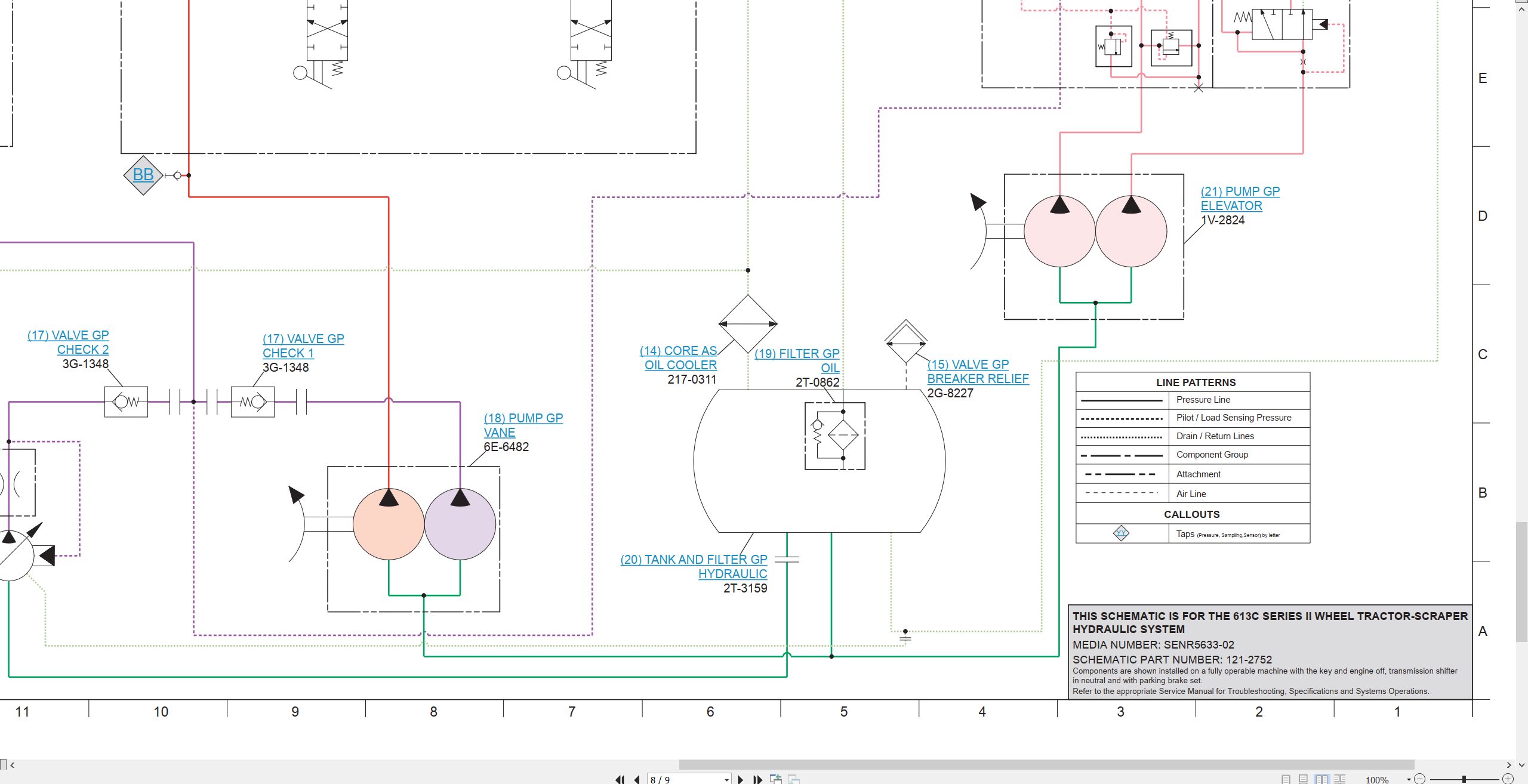Click part number 6E-6482
This screenshot has width=1528, height=784.
click(506, 447)
